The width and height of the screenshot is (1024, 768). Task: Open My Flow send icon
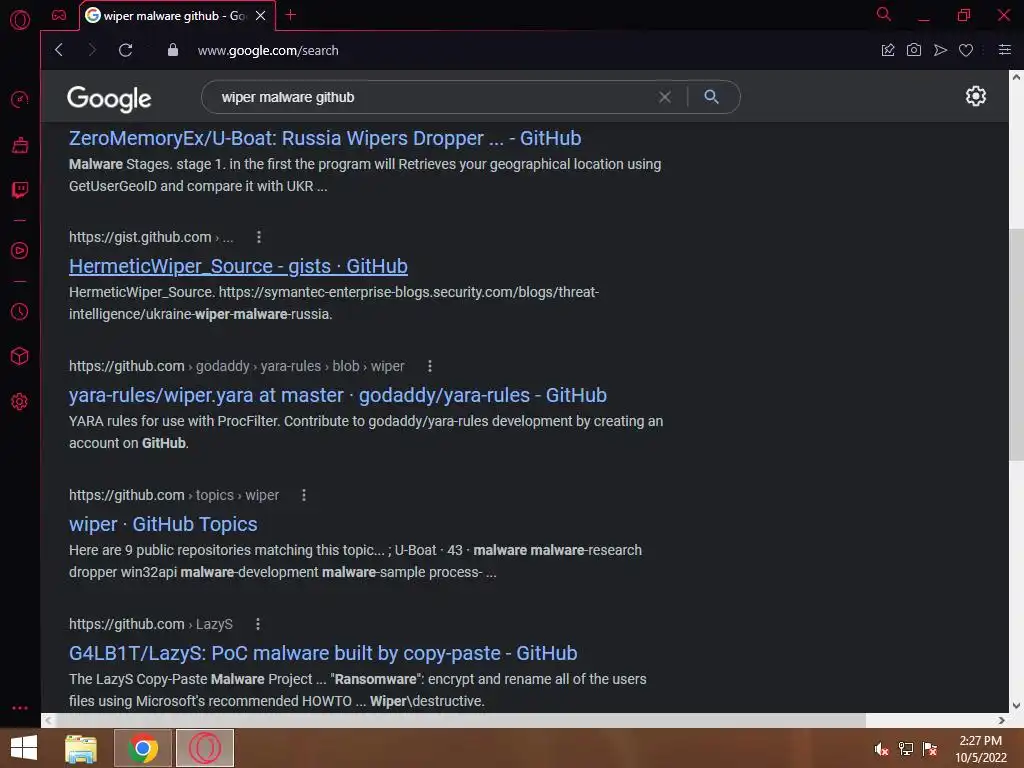tap(940, 50)
